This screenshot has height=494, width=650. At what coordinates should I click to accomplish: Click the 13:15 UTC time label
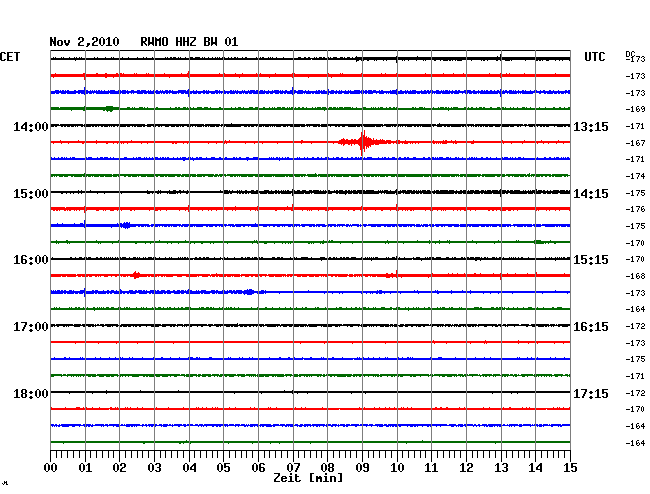coord(591,127)
